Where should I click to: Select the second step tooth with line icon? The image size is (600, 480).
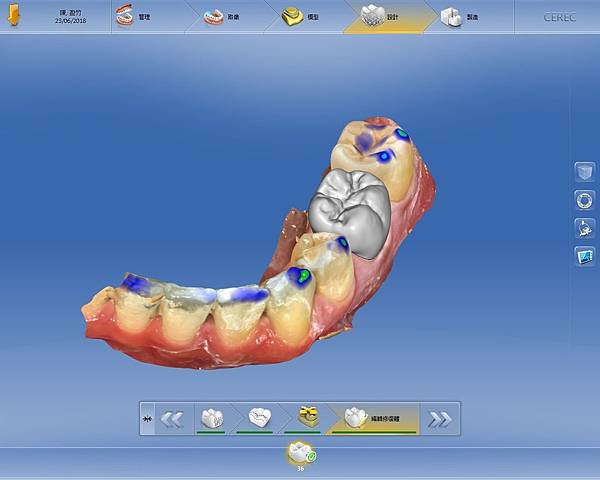[x=259, y=418]
